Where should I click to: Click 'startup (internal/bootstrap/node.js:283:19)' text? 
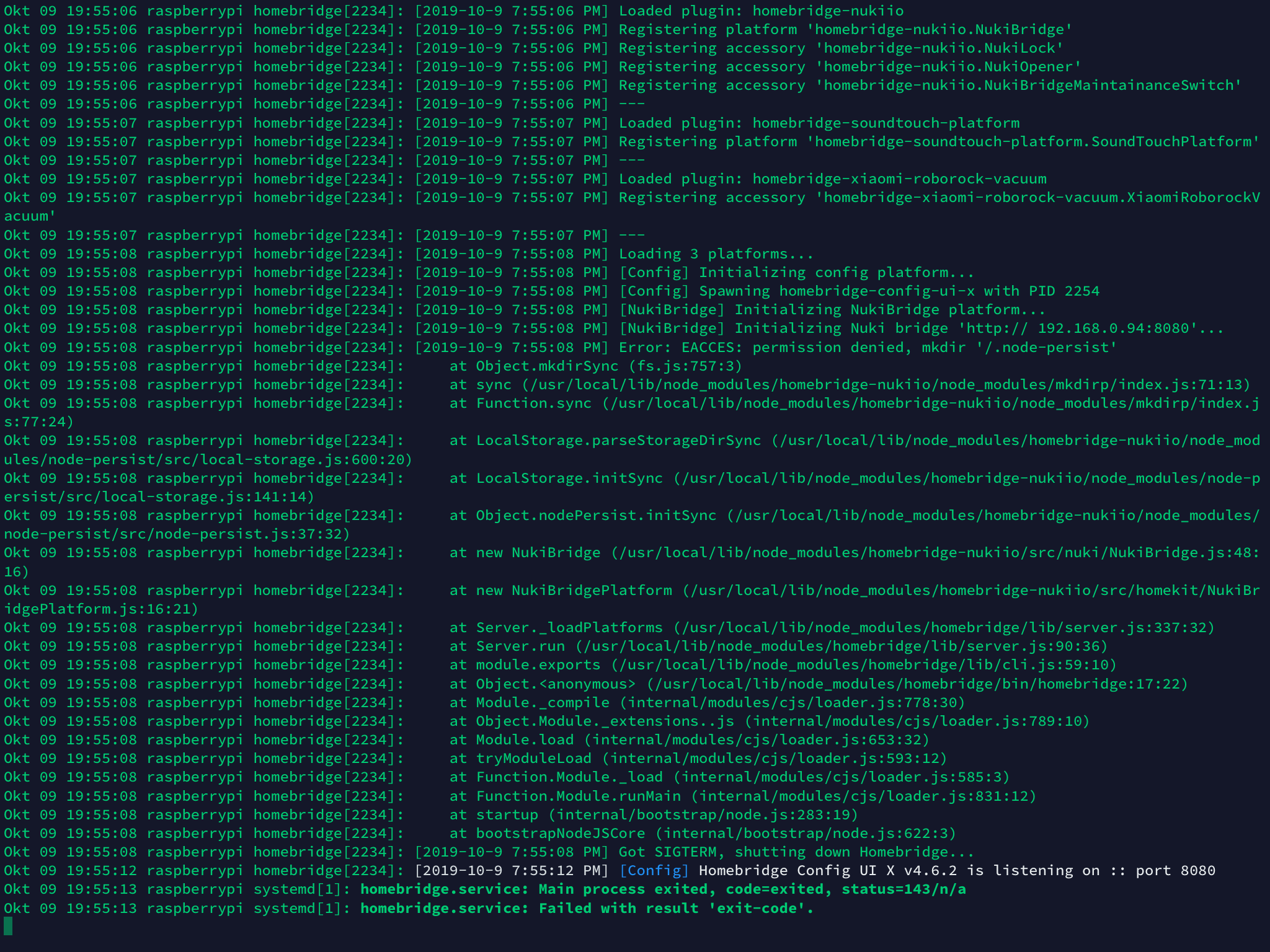667,814
